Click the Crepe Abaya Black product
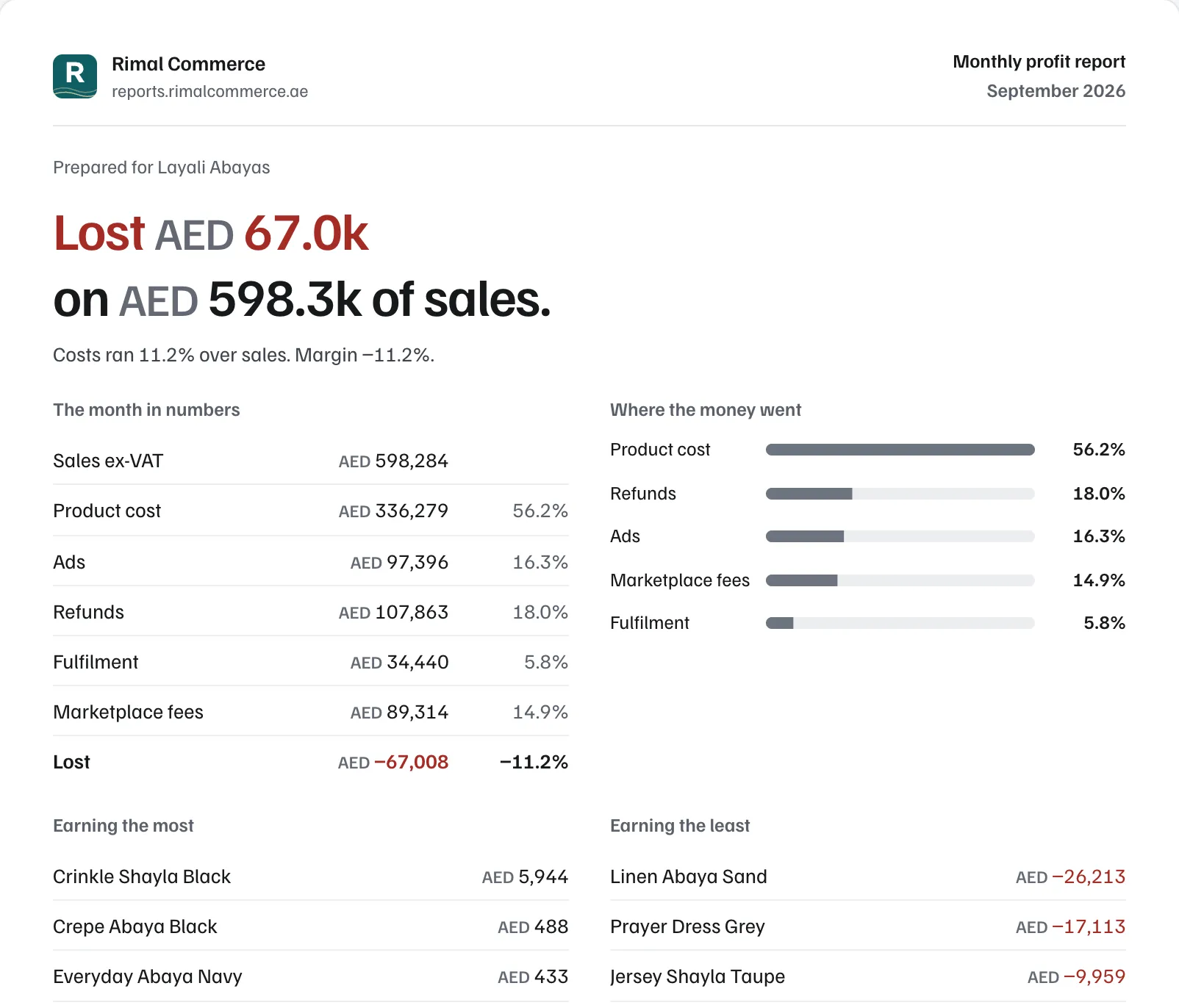The width and height of the screenshot is (1179, 1008). pos(135,927)
